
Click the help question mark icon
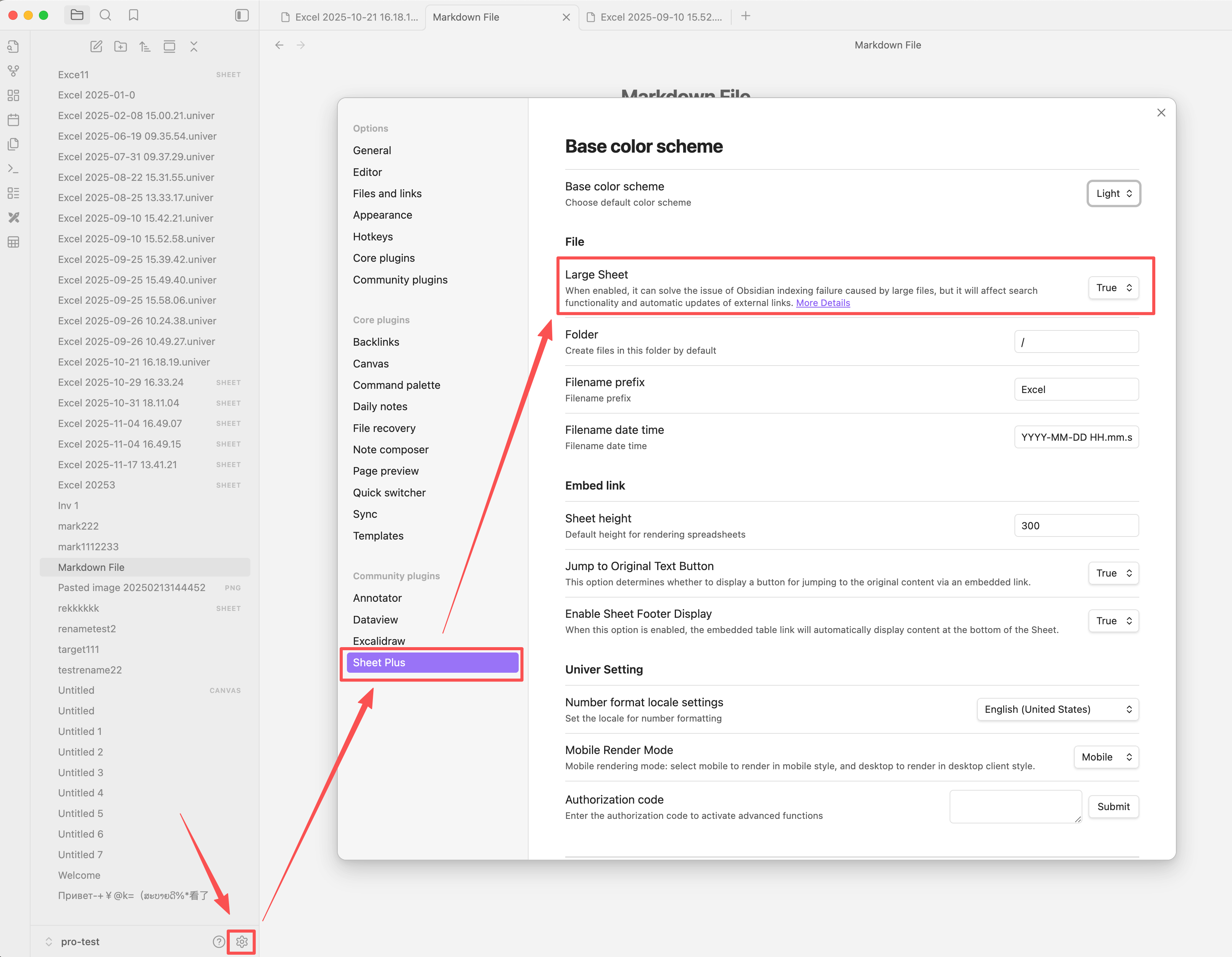218,941
